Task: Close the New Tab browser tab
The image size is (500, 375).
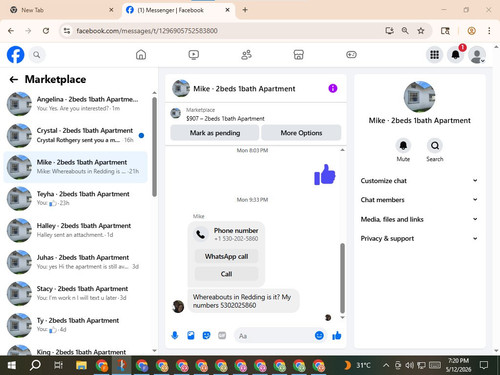Action: pyautogui.click(x=111, y=10)
